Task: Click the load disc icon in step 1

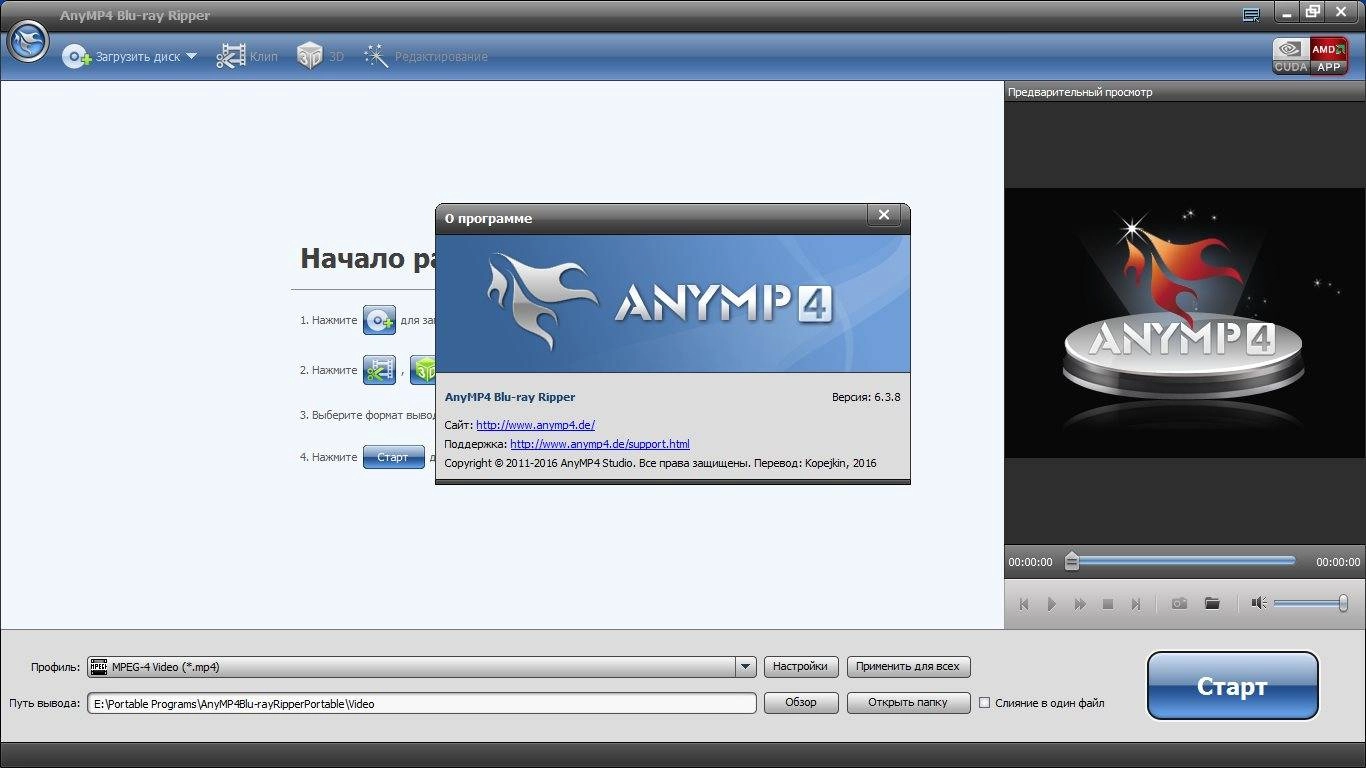Action: [x=379, y=320]
